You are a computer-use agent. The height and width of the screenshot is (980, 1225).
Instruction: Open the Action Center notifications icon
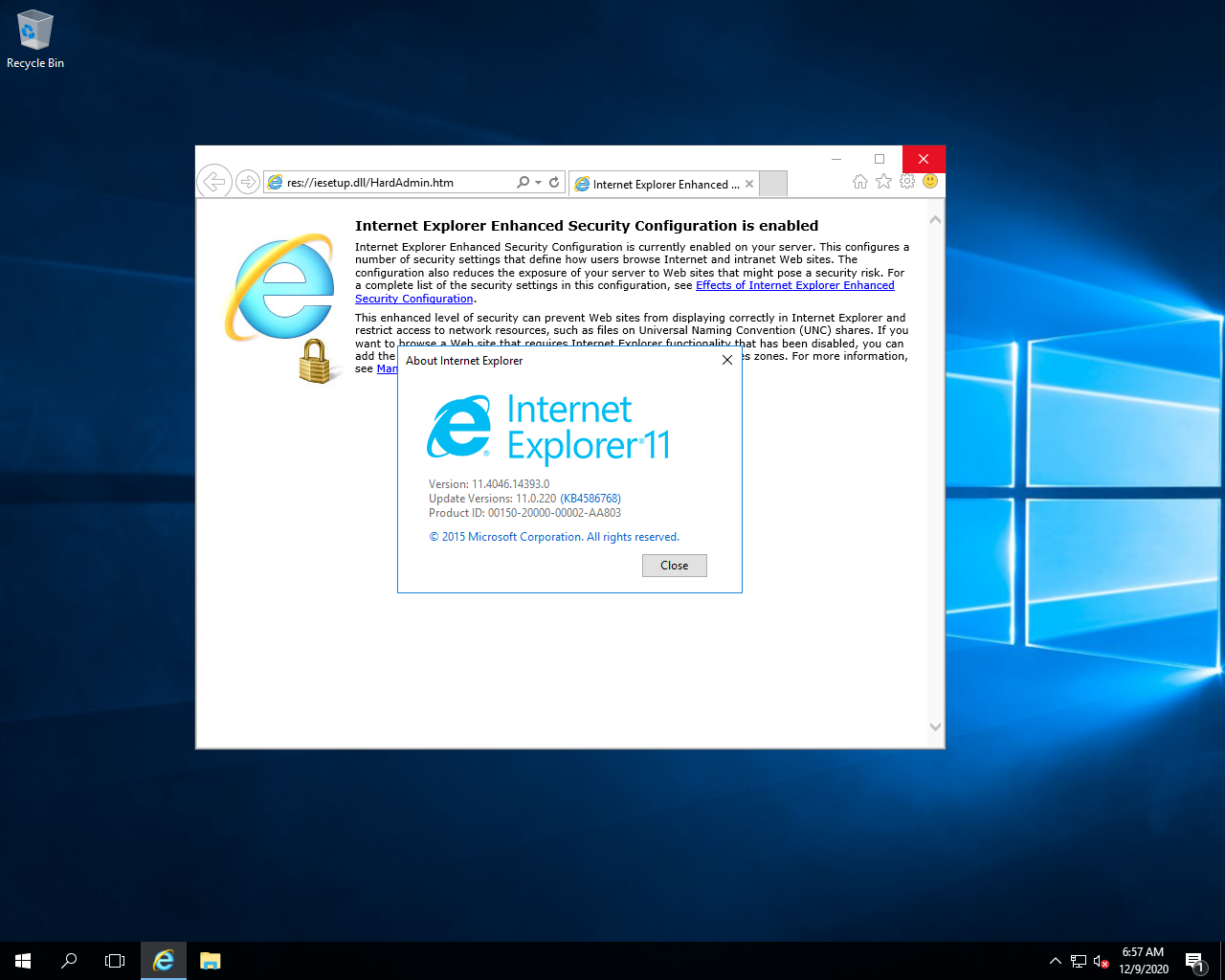1194,961
